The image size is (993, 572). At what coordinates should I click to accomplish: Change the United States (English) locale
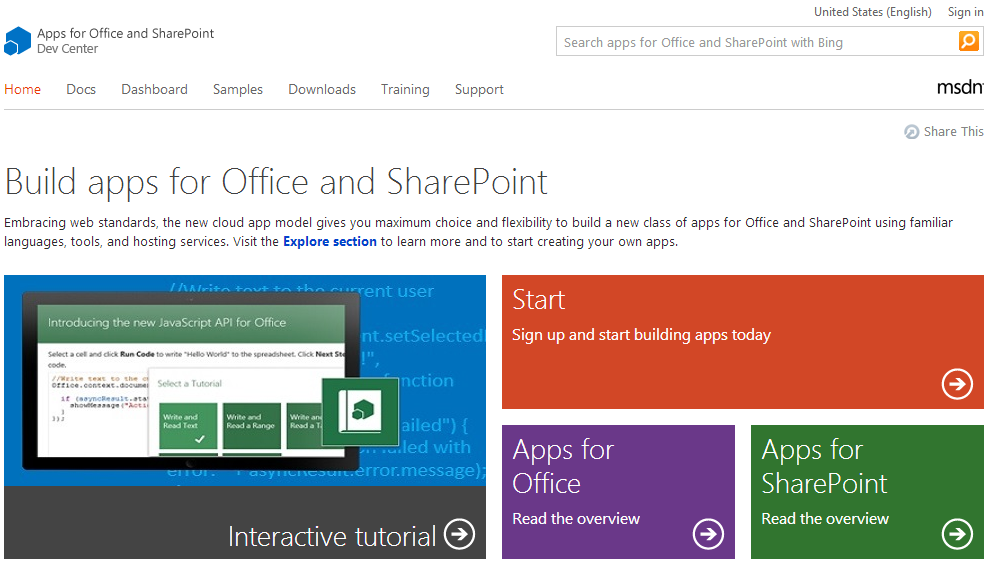tap(872, 12)
